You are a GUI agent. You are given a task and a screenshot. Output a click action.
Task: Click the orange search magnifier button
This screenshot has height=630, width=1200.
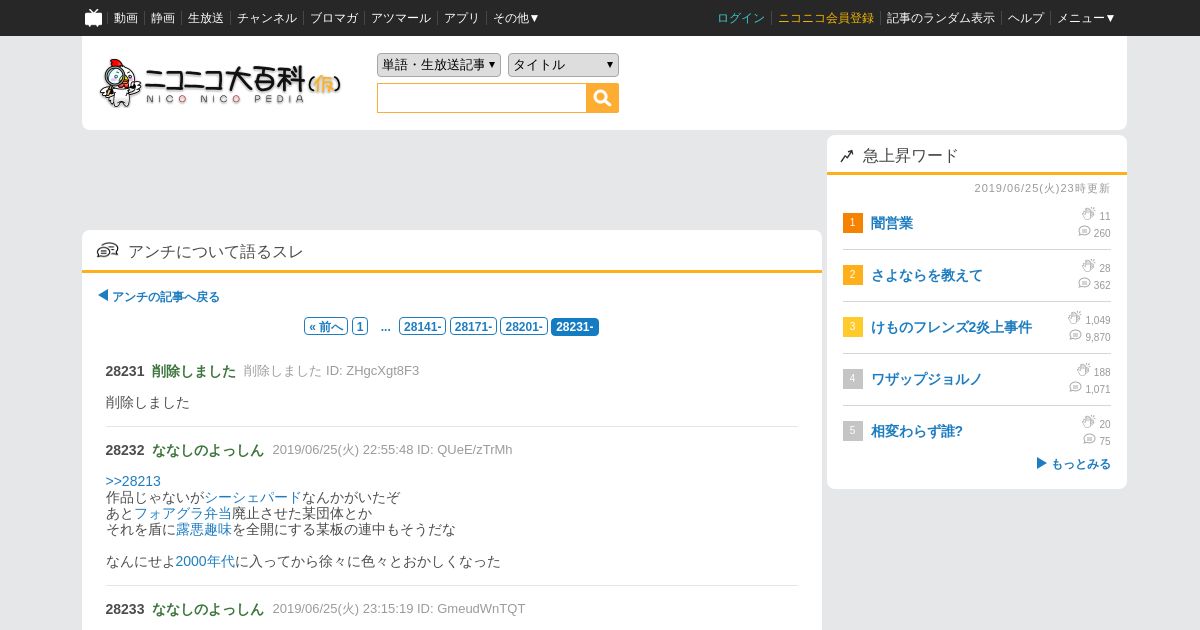point(602,98)
